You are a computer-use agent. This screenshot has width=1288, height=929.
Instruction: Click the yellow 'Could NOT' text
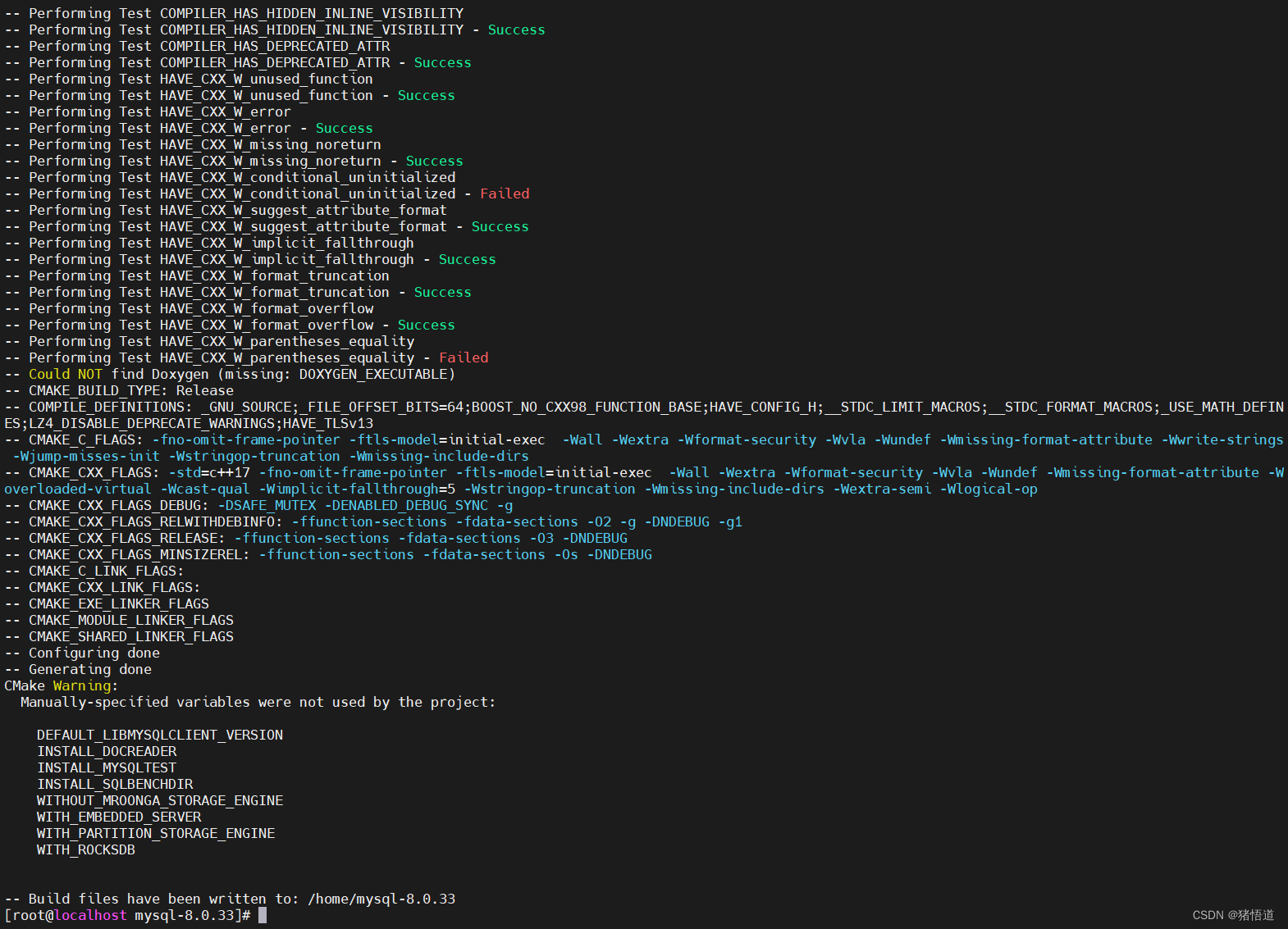click(66, 374)
